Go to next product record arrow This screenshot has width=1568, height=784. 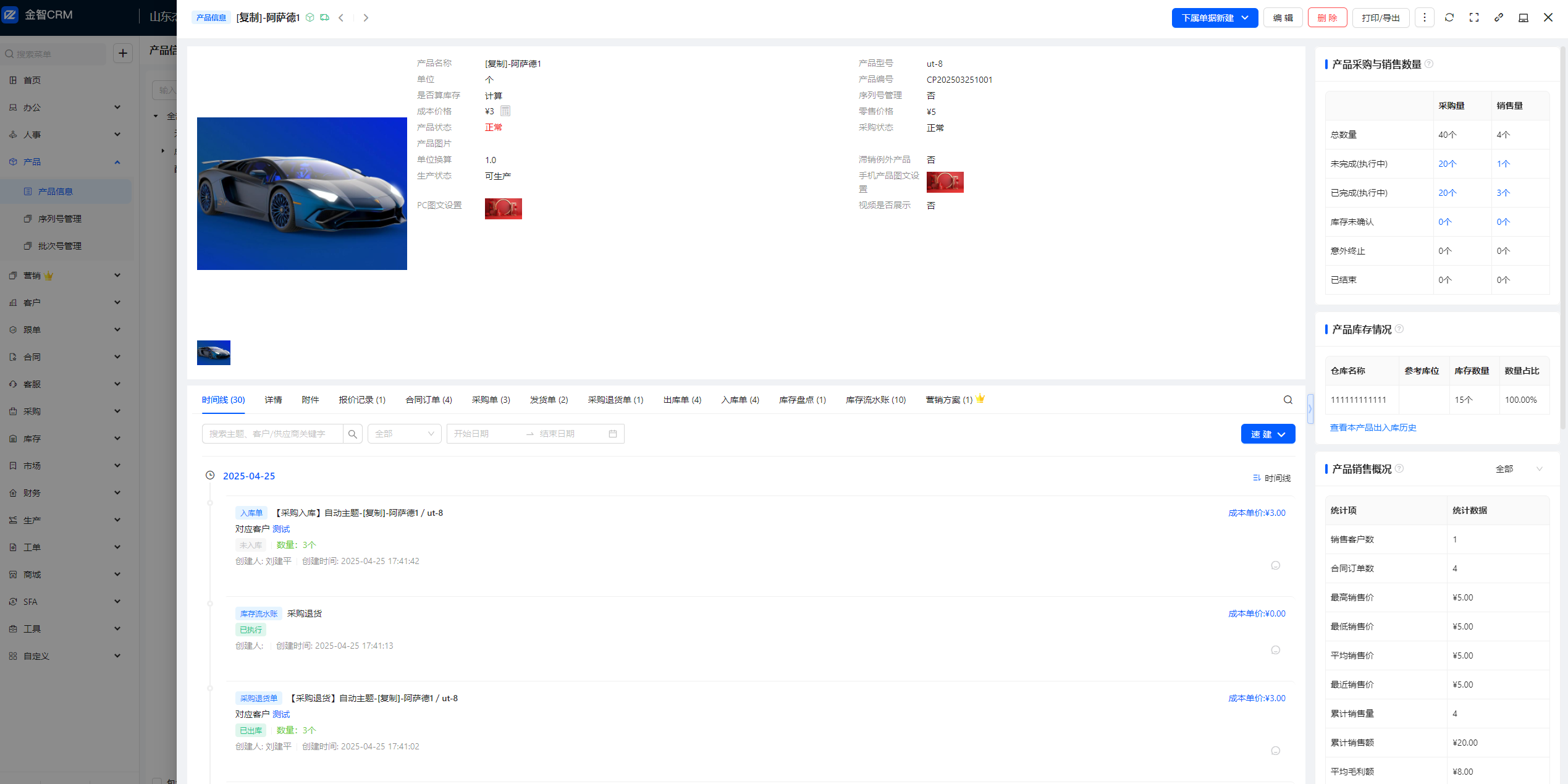coord(366,18)
